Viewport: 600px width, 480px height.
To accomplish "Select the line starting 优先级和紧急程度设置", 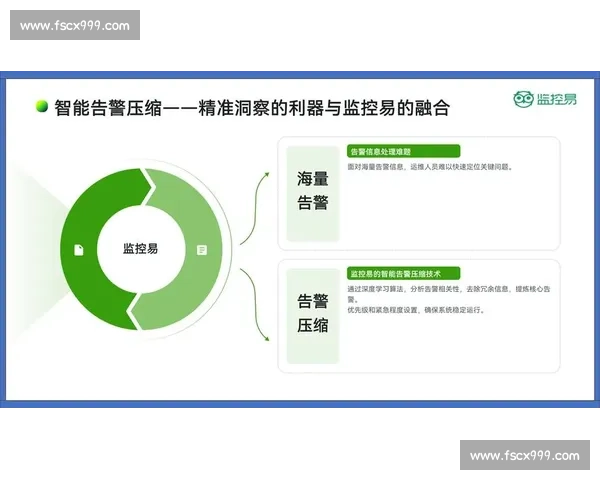I will point(416,310).
